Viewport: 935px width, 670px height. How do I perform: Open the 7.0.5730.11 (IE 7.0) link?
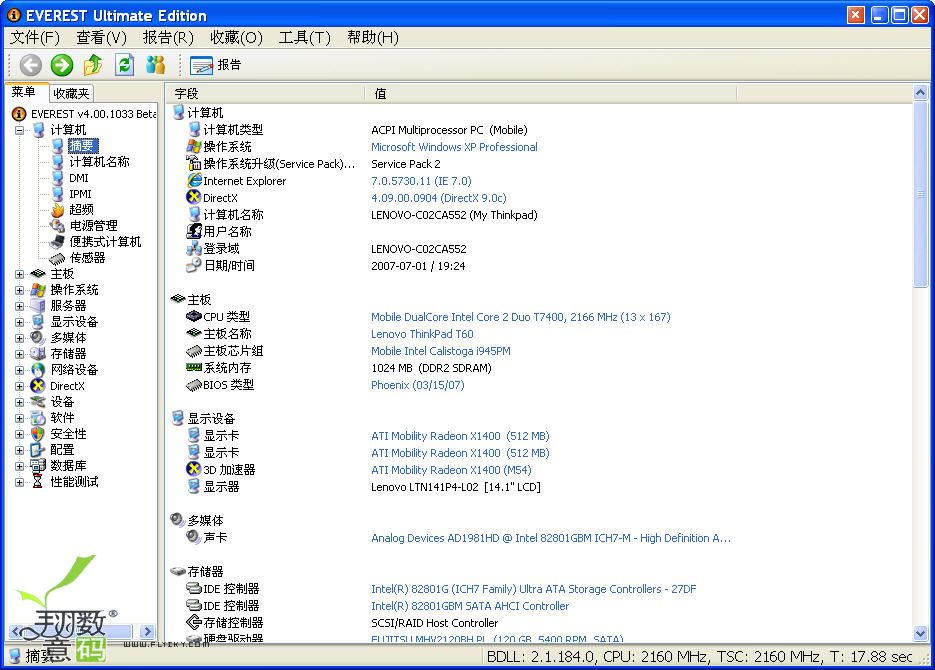(x=421, y=181)
